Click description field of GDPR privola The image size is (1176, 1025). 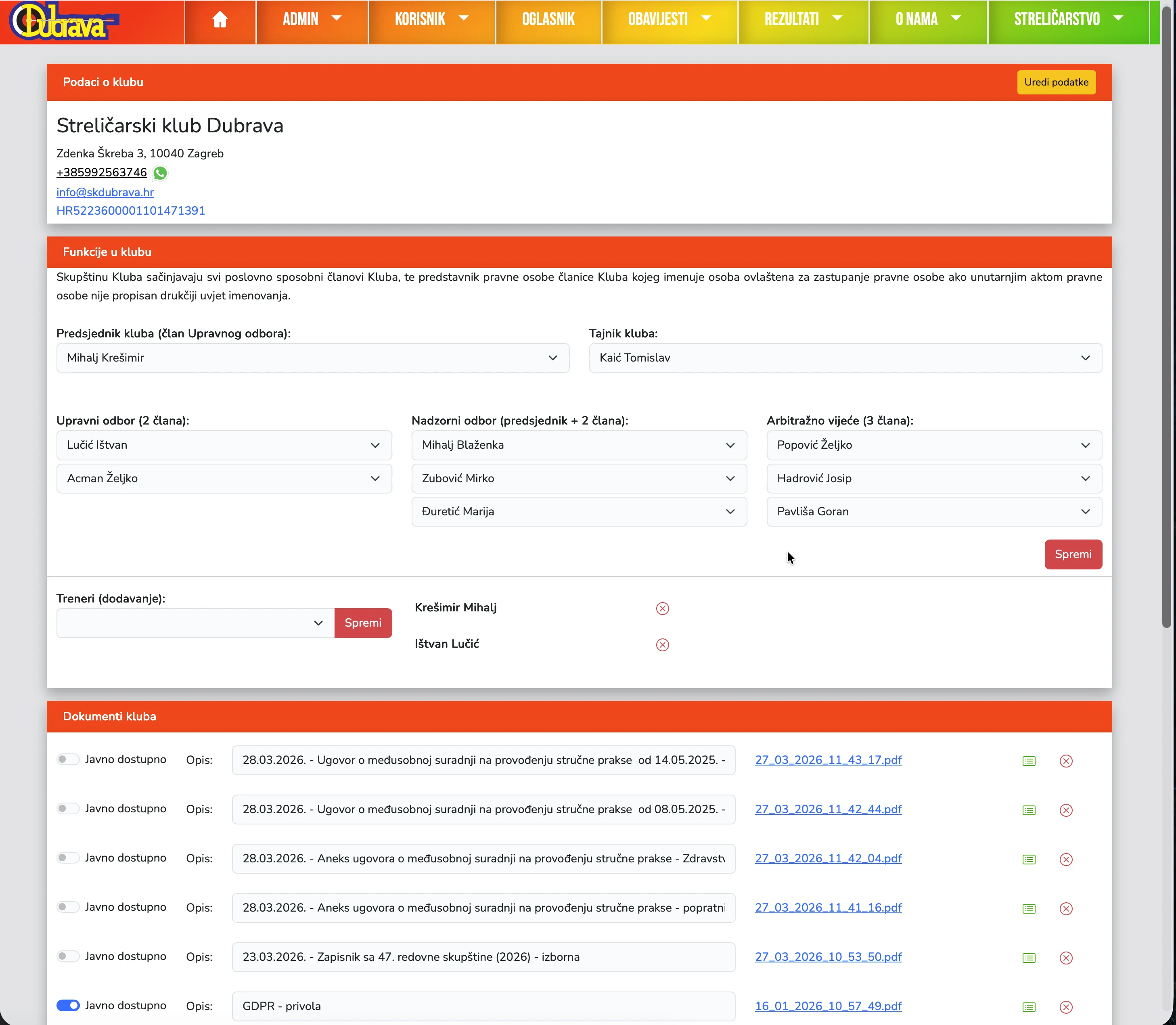(x=483, y=1006)
